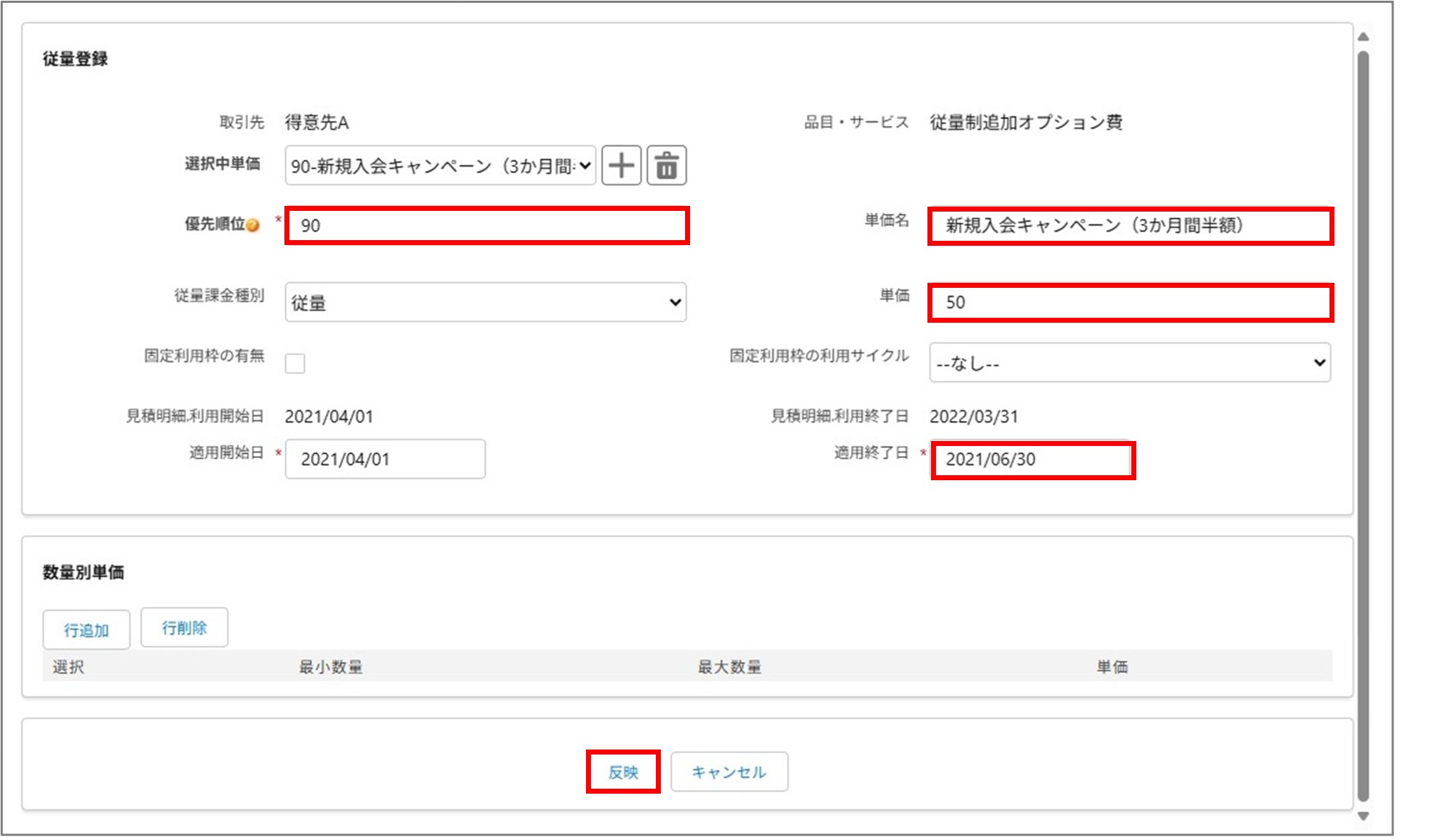This screenshot has height=840, width=1445.
Task: Click the 適用開始日 date field
Action: pyautogui.click(x=385, y=459)
